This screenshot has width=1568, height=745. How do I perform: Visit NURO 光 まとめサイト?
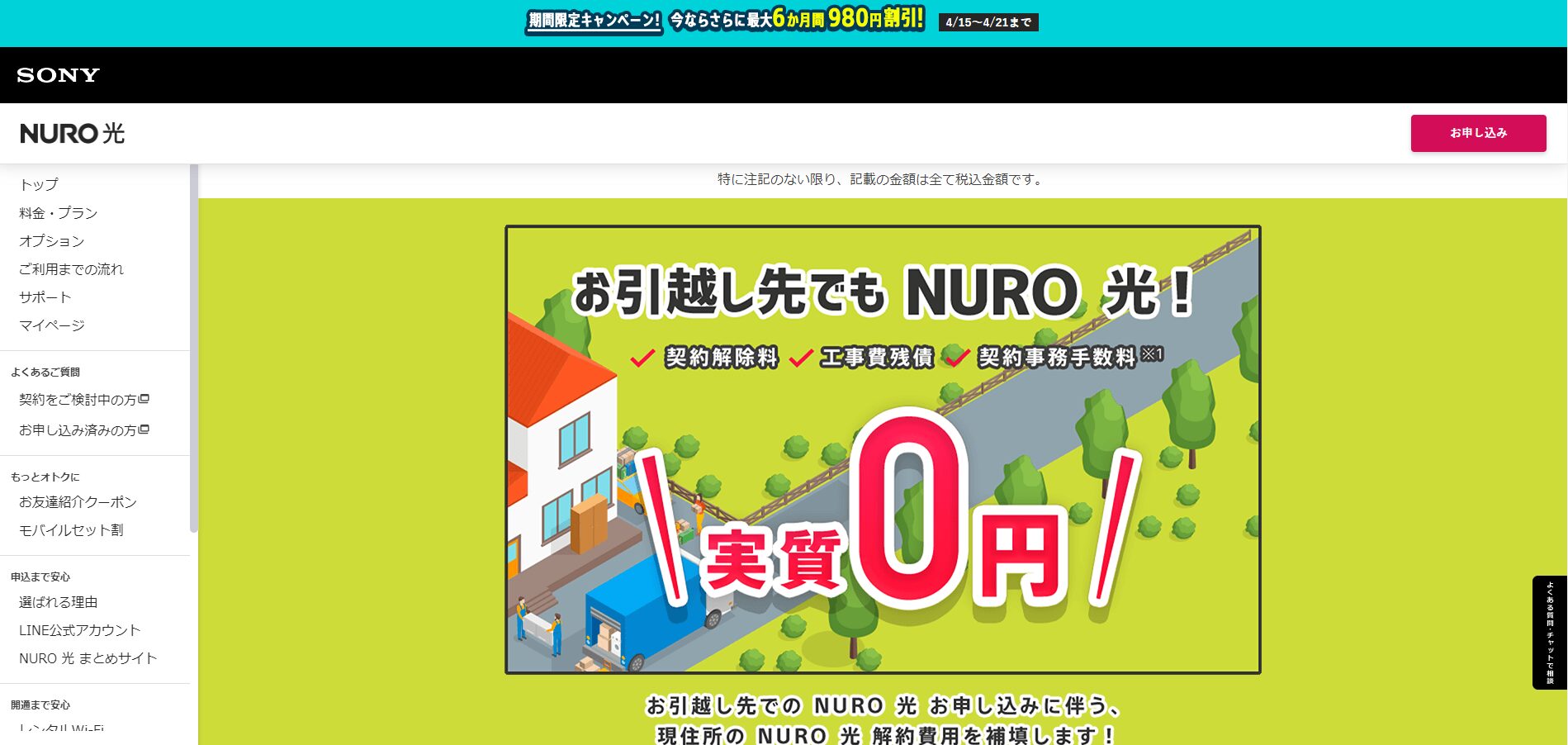(x=86, y=657)
